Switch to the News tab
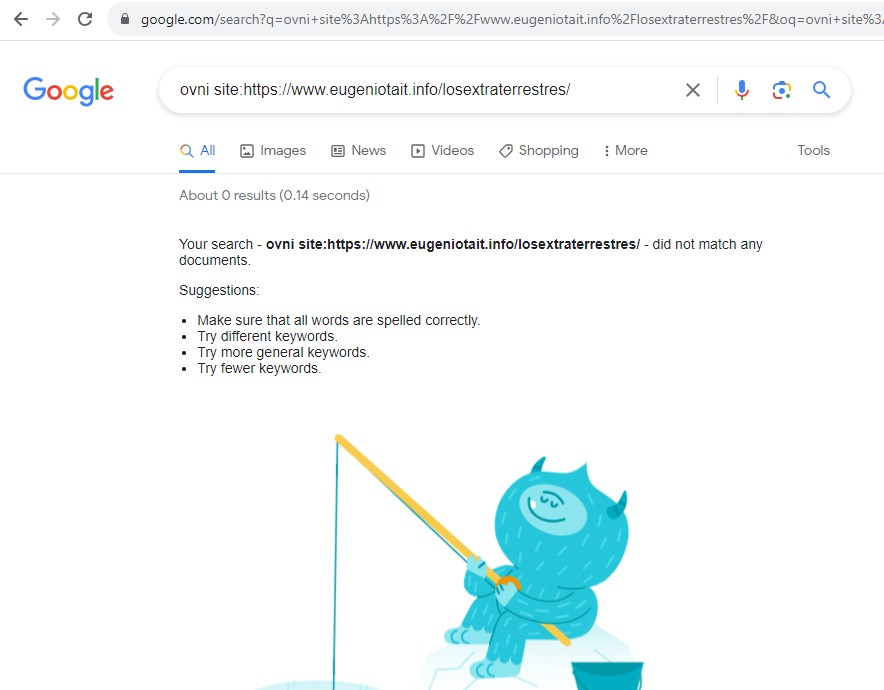The width and height of the screenshot is (884, 690). click(359, 151)
